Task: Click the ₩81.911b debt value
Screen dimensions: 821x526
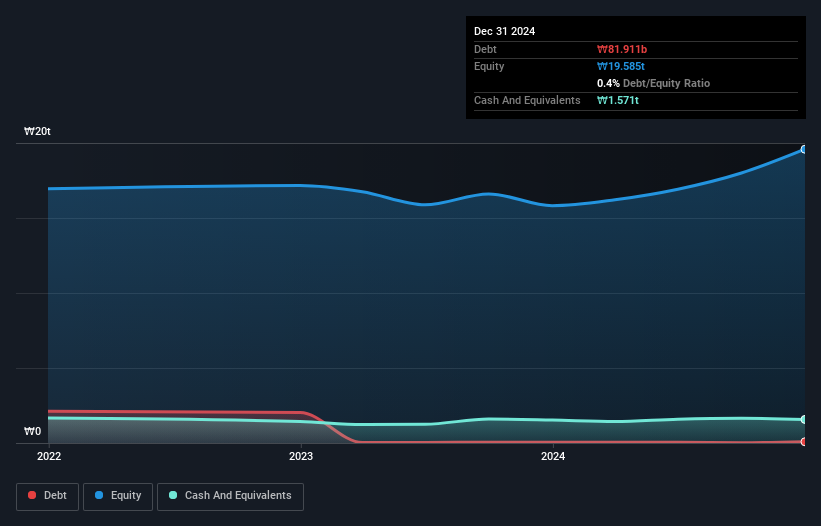Action: pos(622,49)
